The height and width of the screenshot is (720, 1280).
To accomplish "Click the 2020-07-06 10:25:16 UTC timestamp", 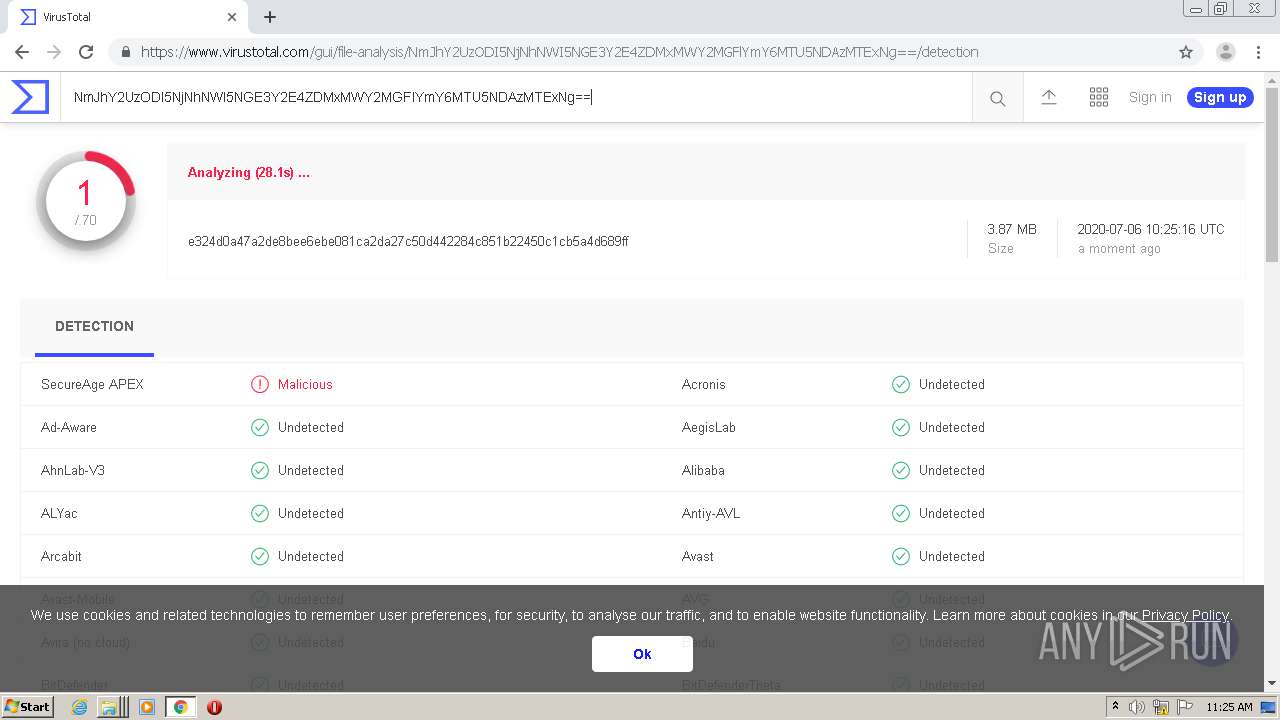I will (x=1150, y=229).
